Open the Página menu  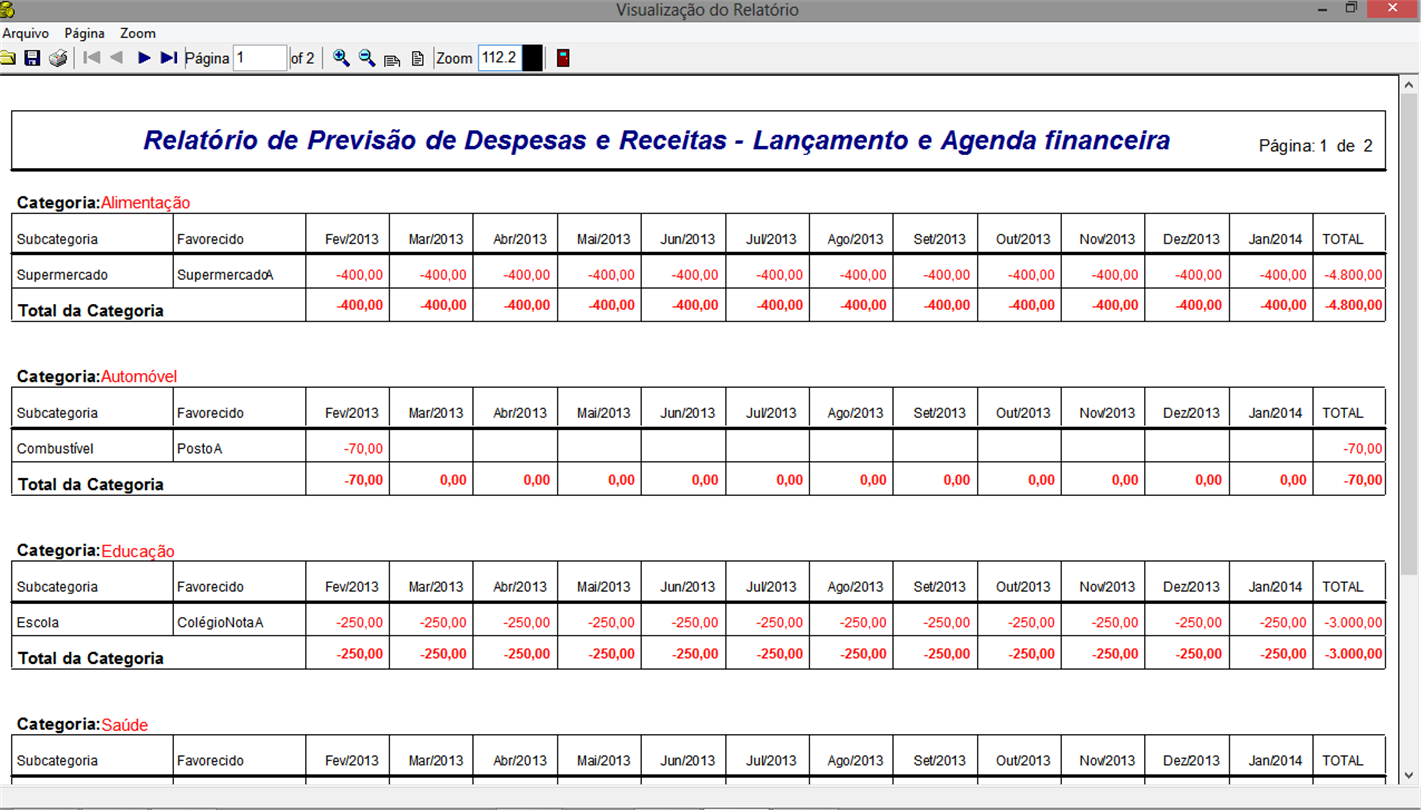(x=85, y=33)
